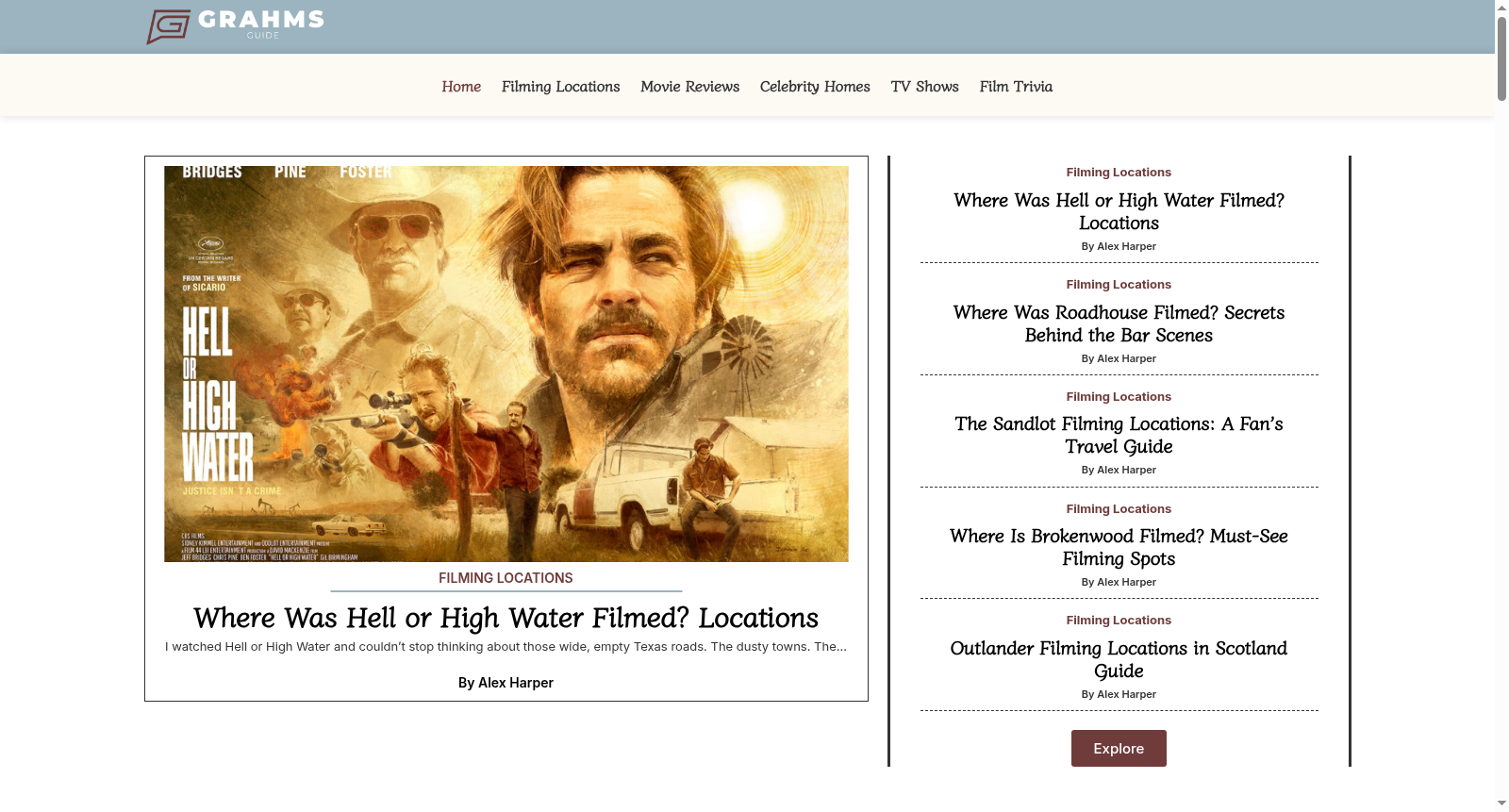Screen dimensions: 1509x812
Task: Click the author byline under the Brokenwood article
Action: [1119, 582]
